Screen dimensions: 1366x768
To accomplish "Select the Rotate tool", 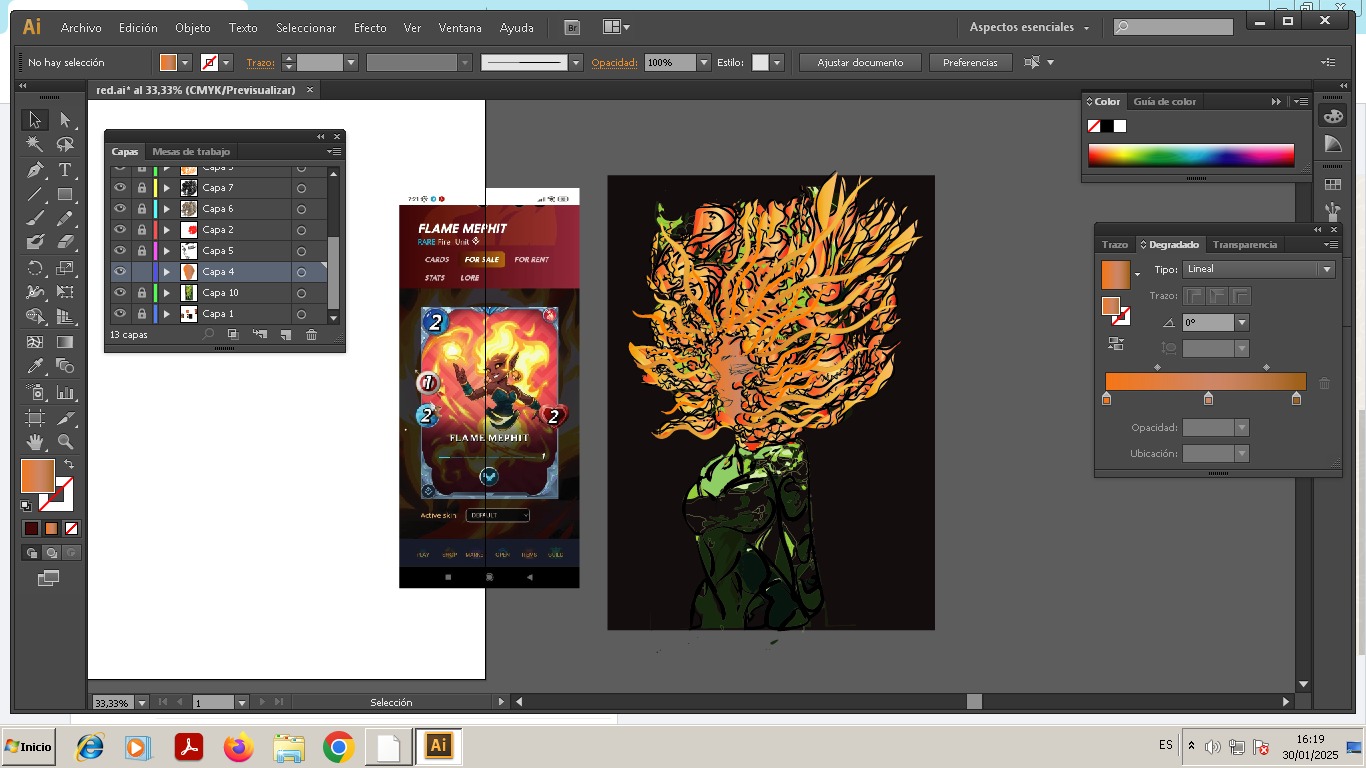I will [35, 267].
